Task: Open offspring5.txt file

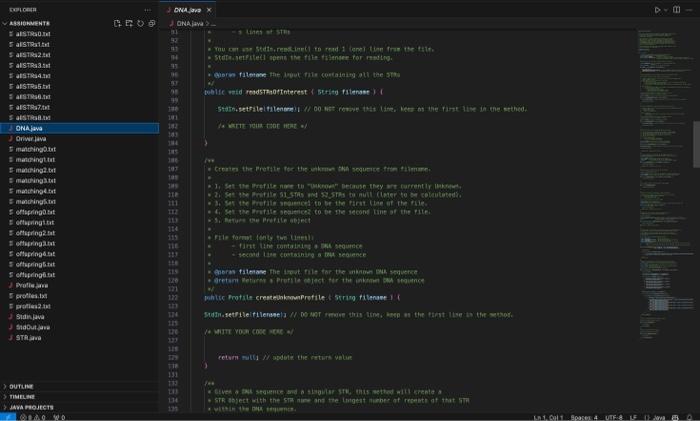Action: point(35,264)
